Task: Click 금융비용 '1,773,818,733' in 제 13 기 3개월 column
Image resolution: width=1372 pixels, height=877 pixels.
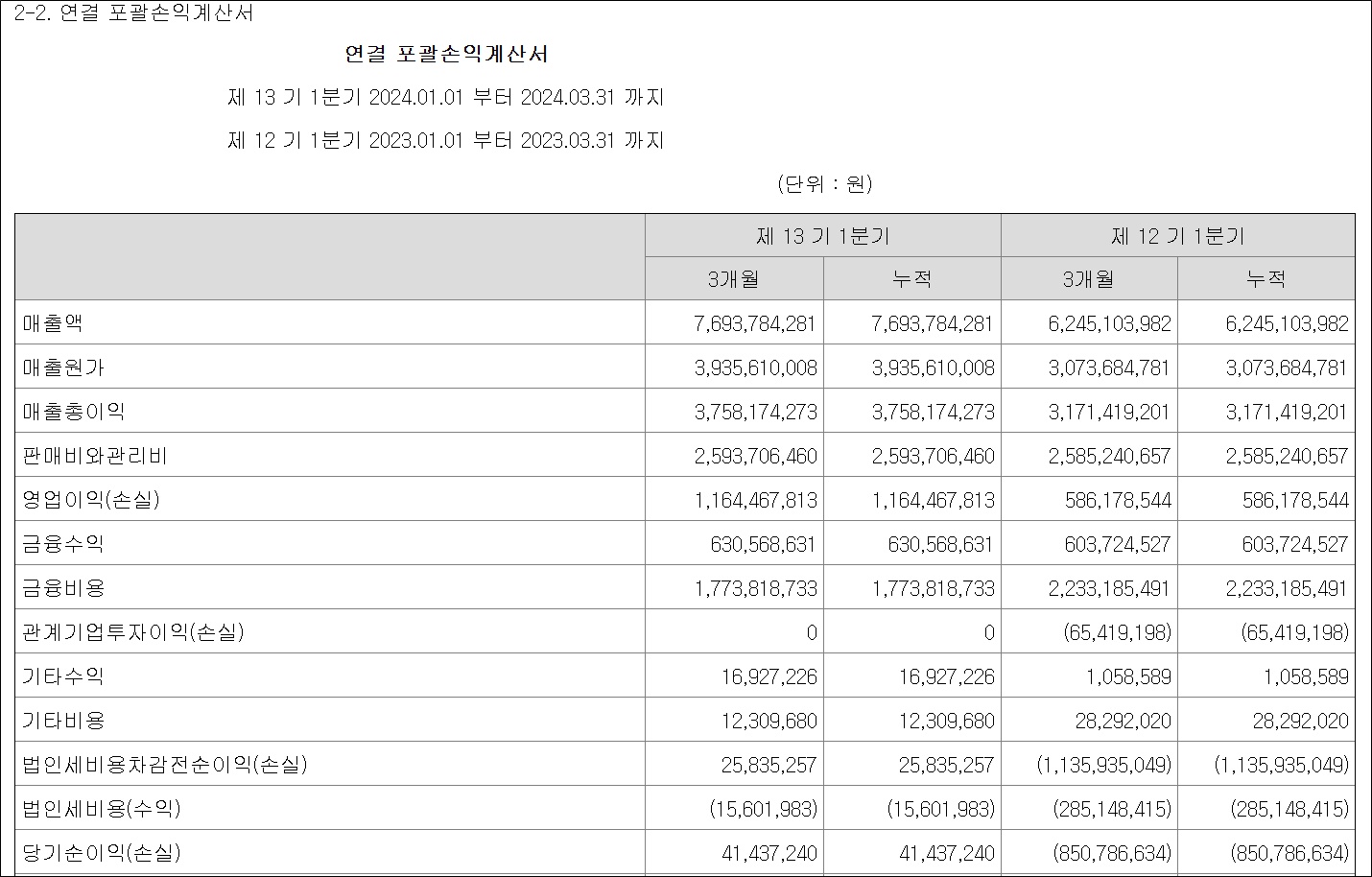Action: click(x=754, y=589)
